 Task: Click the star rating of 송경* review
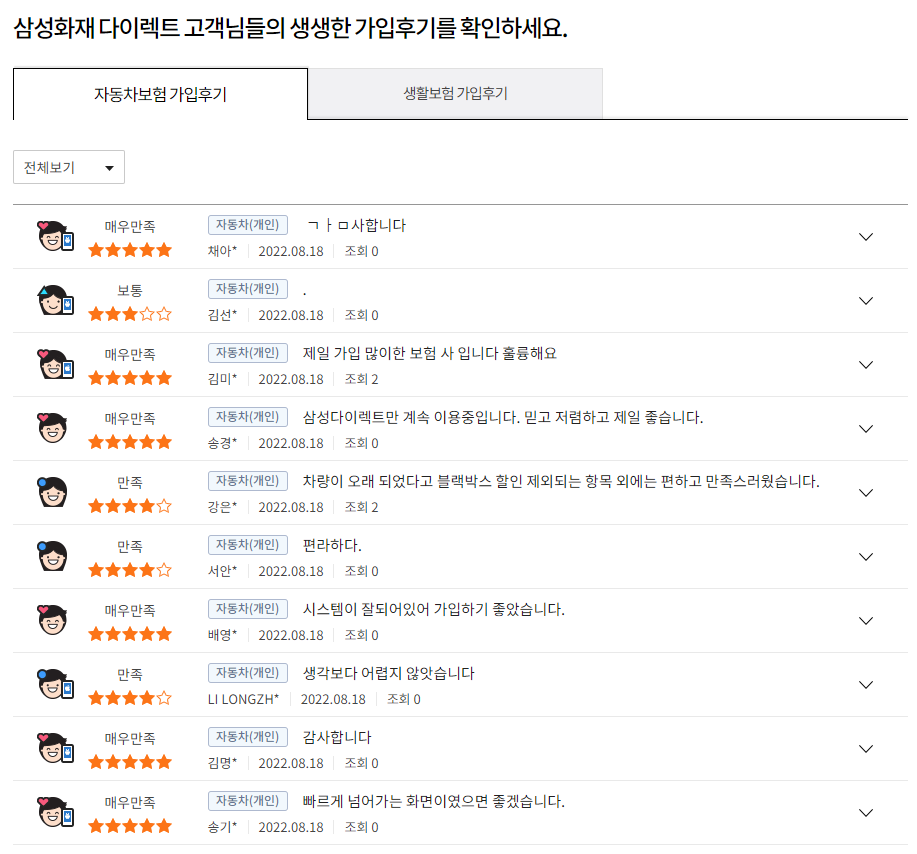click(130, 442)
